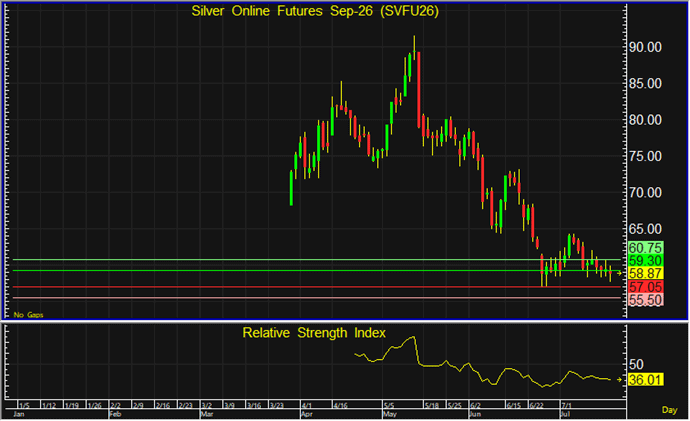Select the 4/16 date marker on timeline
This screenshot has width=690, height=421.
point(340,405)
